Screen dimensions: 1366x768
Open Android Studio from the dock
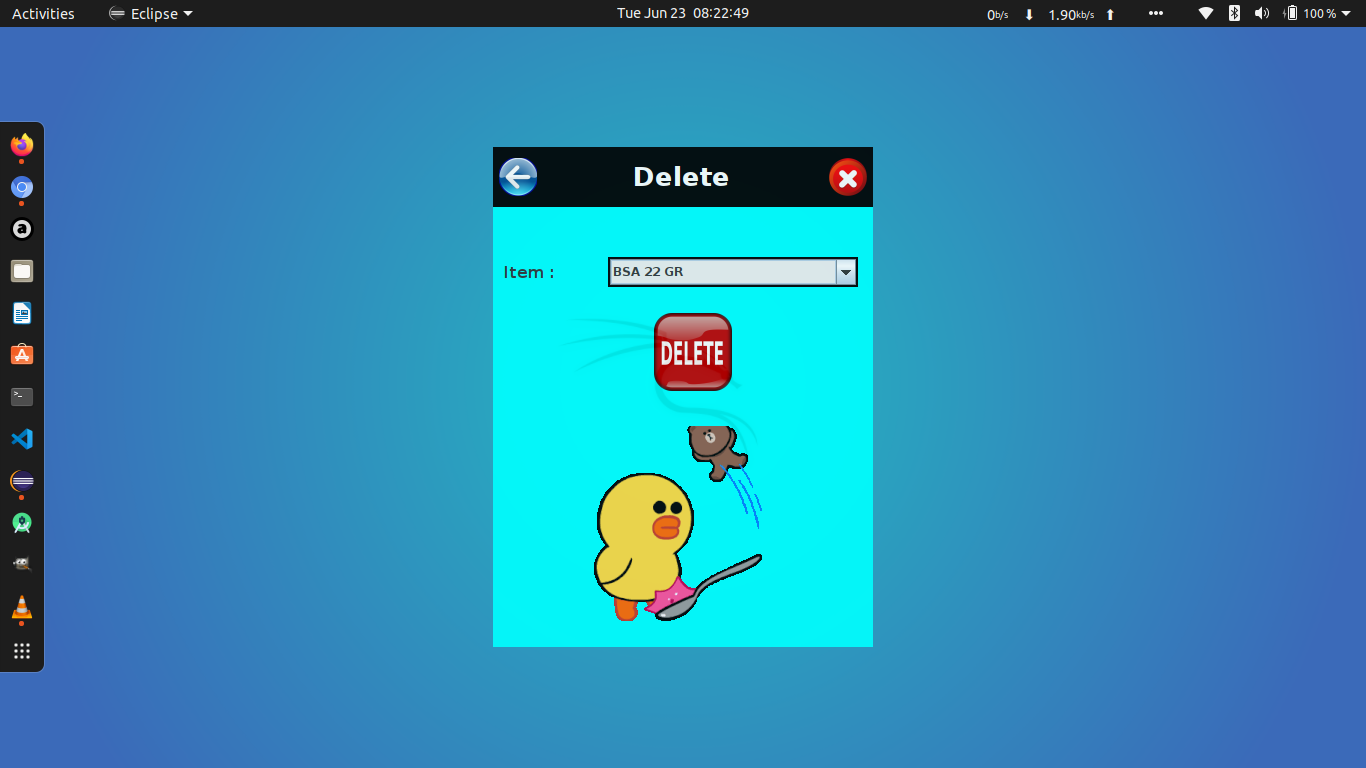click(22, 523)
